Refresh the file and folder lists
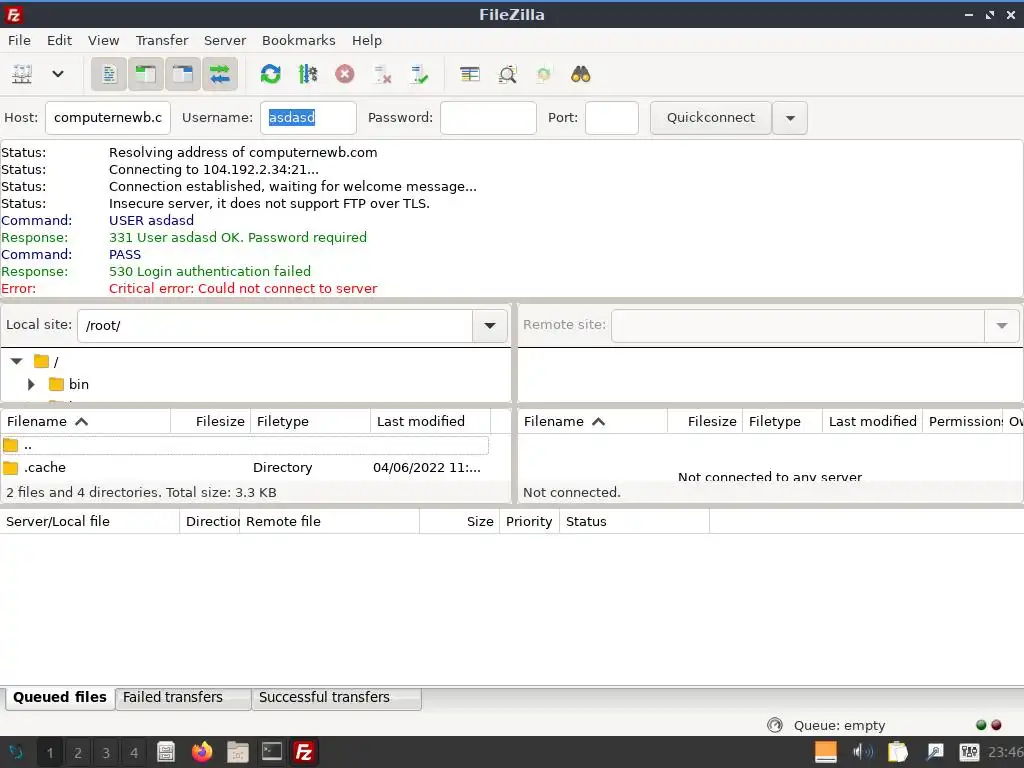 (x=270, y=74)
